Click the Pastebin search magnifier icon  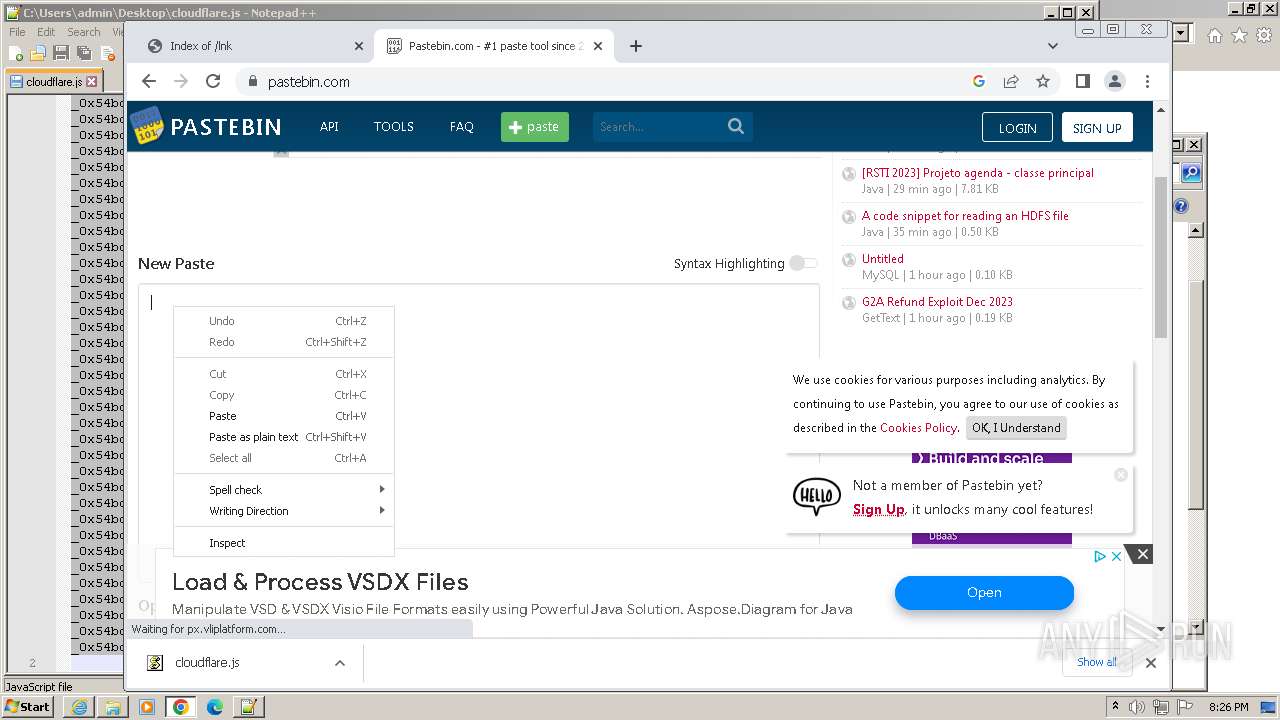pos(736,126)
